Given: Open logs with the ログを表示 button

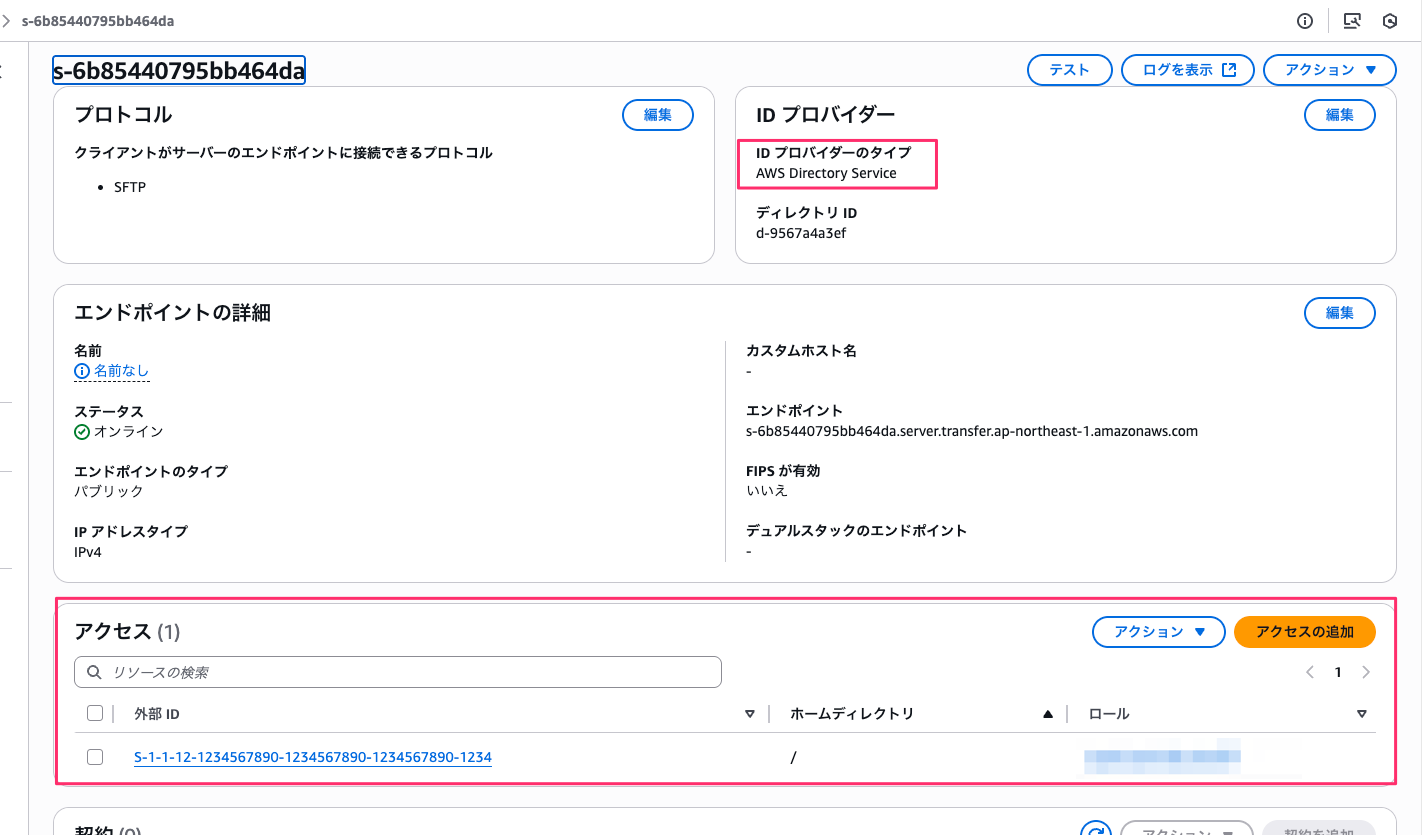Looking at the screenshot, I should [x=1187, y=70].
